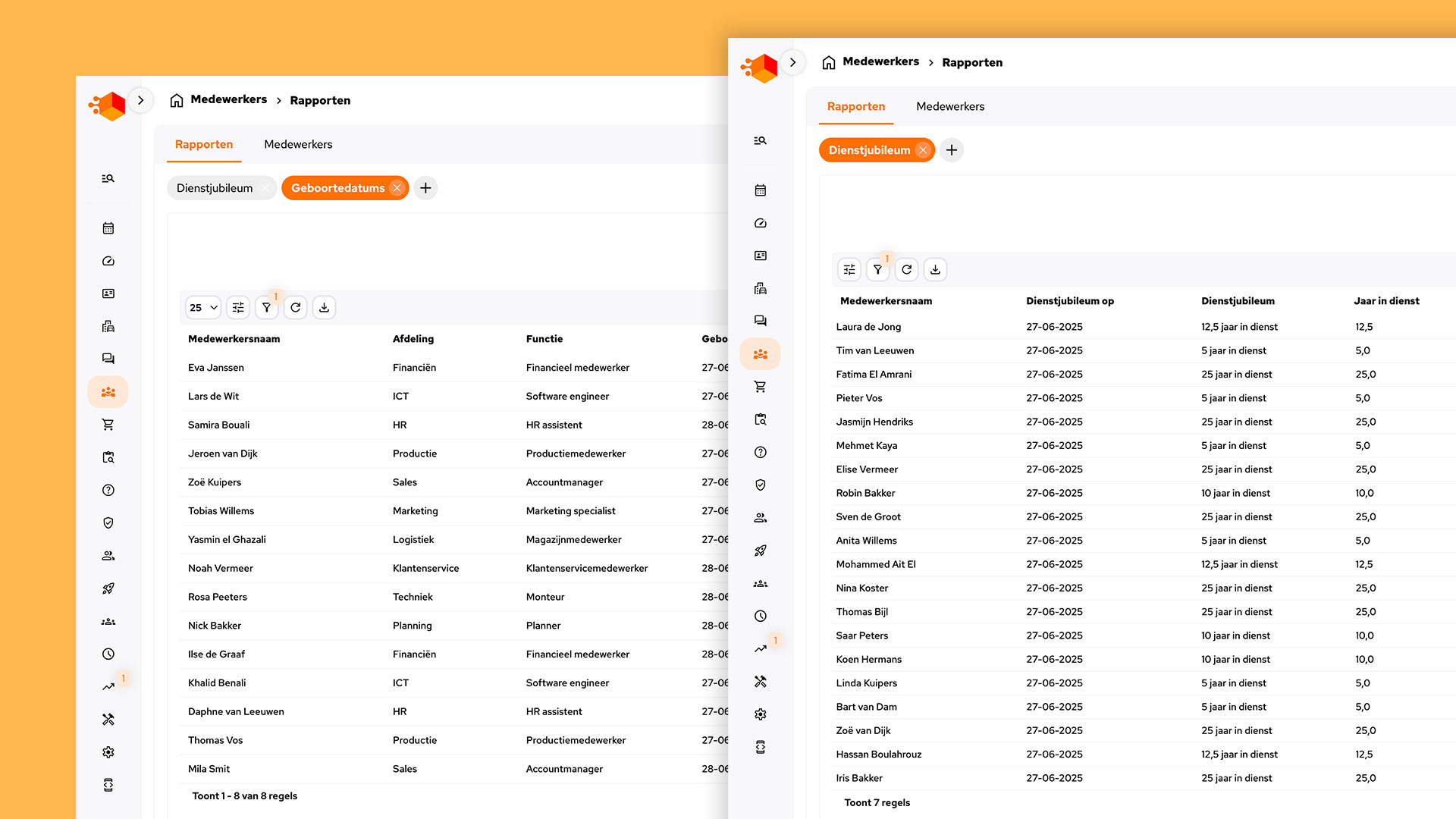Screen dimensions: 1456x819
Task: Click the clock icon in left sidebar
Action: [x=108, y=654]
